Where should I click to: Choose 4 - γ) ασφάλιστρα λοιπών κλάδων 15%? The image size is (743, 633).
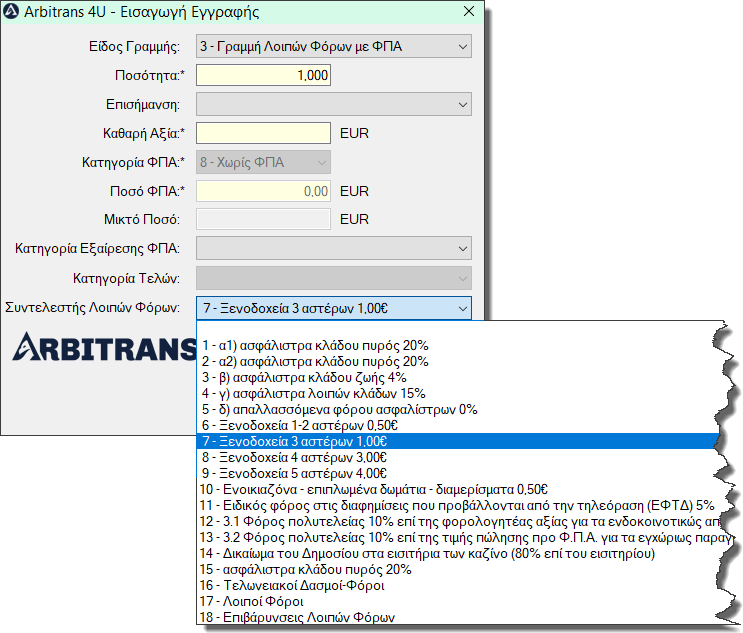[458, 393]
